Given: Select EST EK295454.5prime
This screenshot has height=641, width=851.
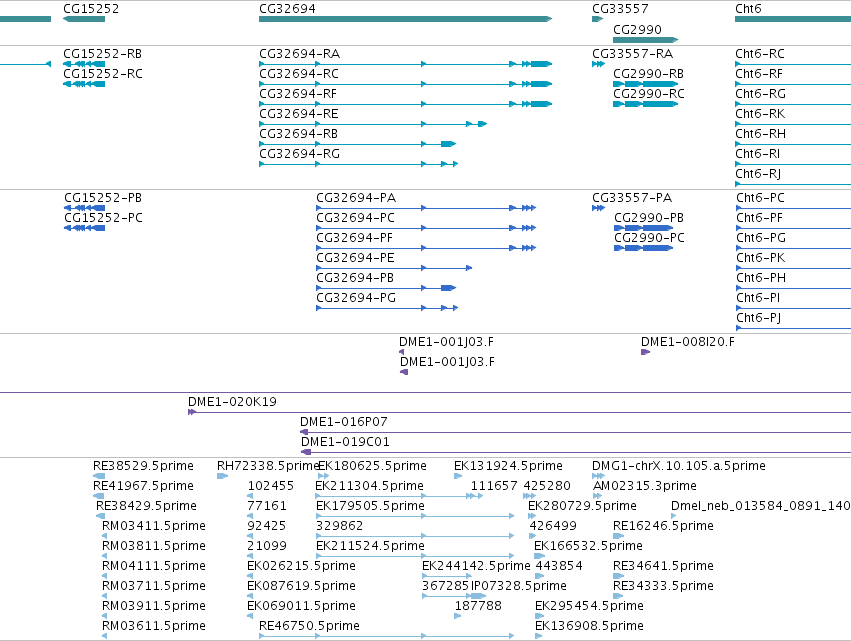Looking at the screenshot, I should 589,606.
